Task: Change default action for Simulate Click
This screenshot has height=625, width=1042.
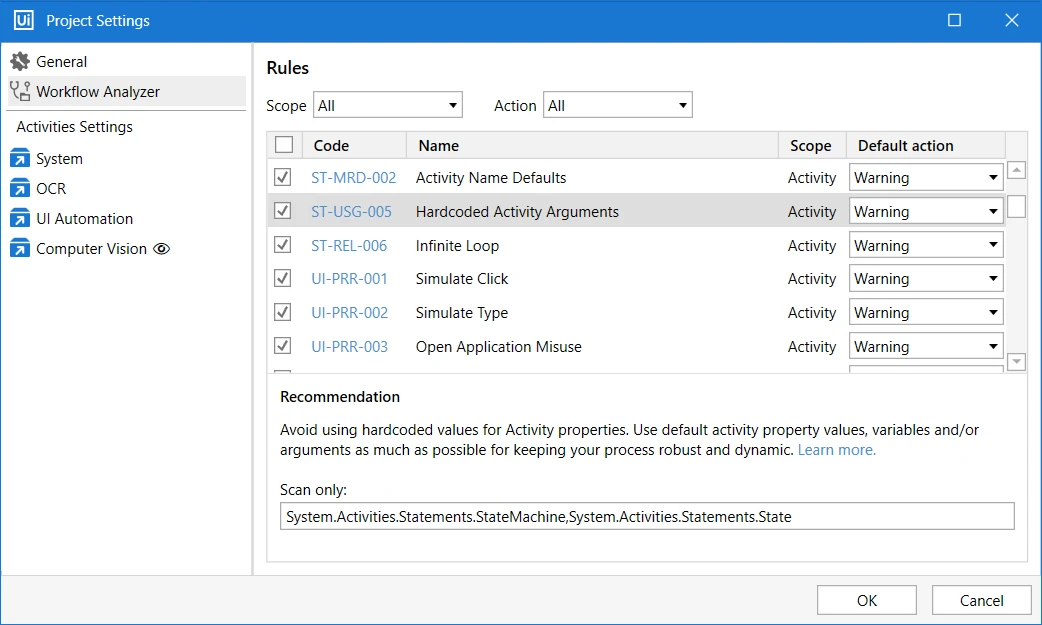Action: pyautogui.click(x=926, y=279)
